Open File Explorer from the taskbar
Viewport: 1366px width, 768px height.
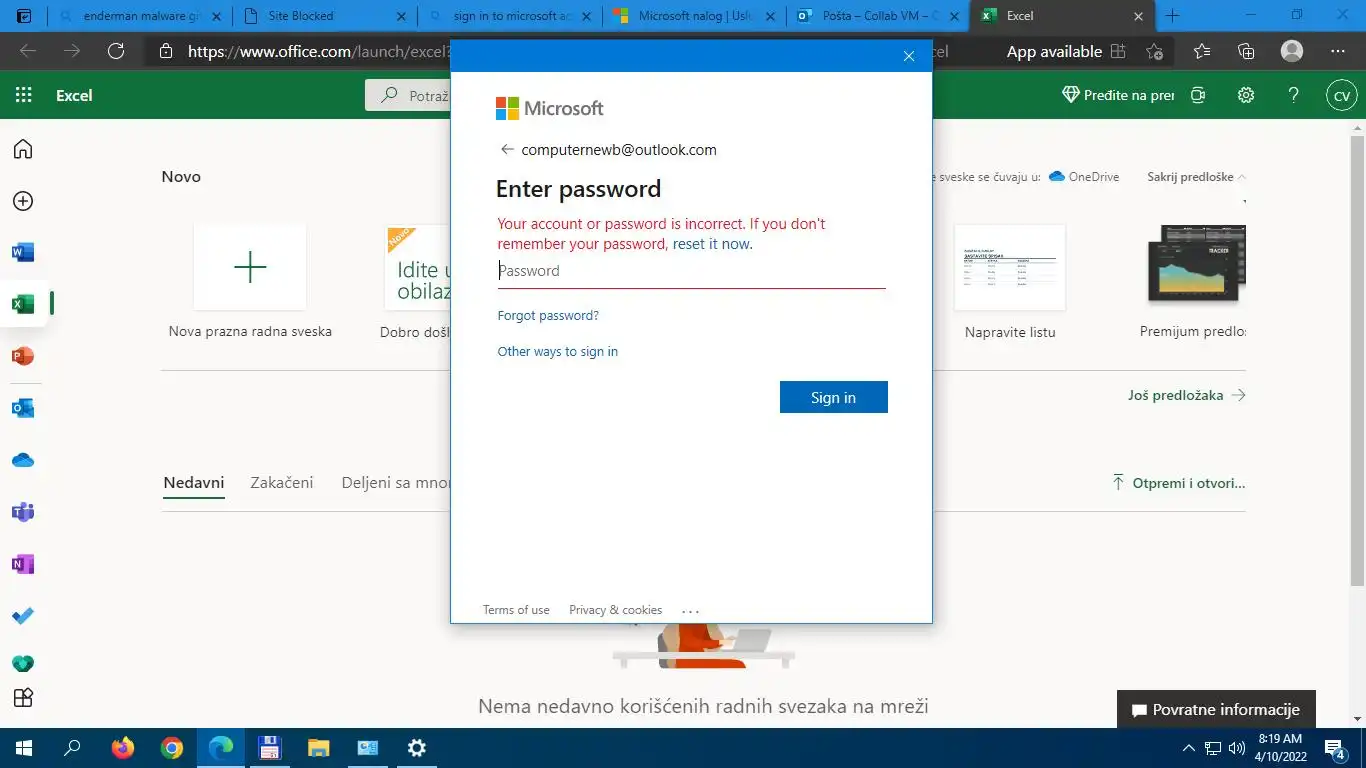pos(319,748)
